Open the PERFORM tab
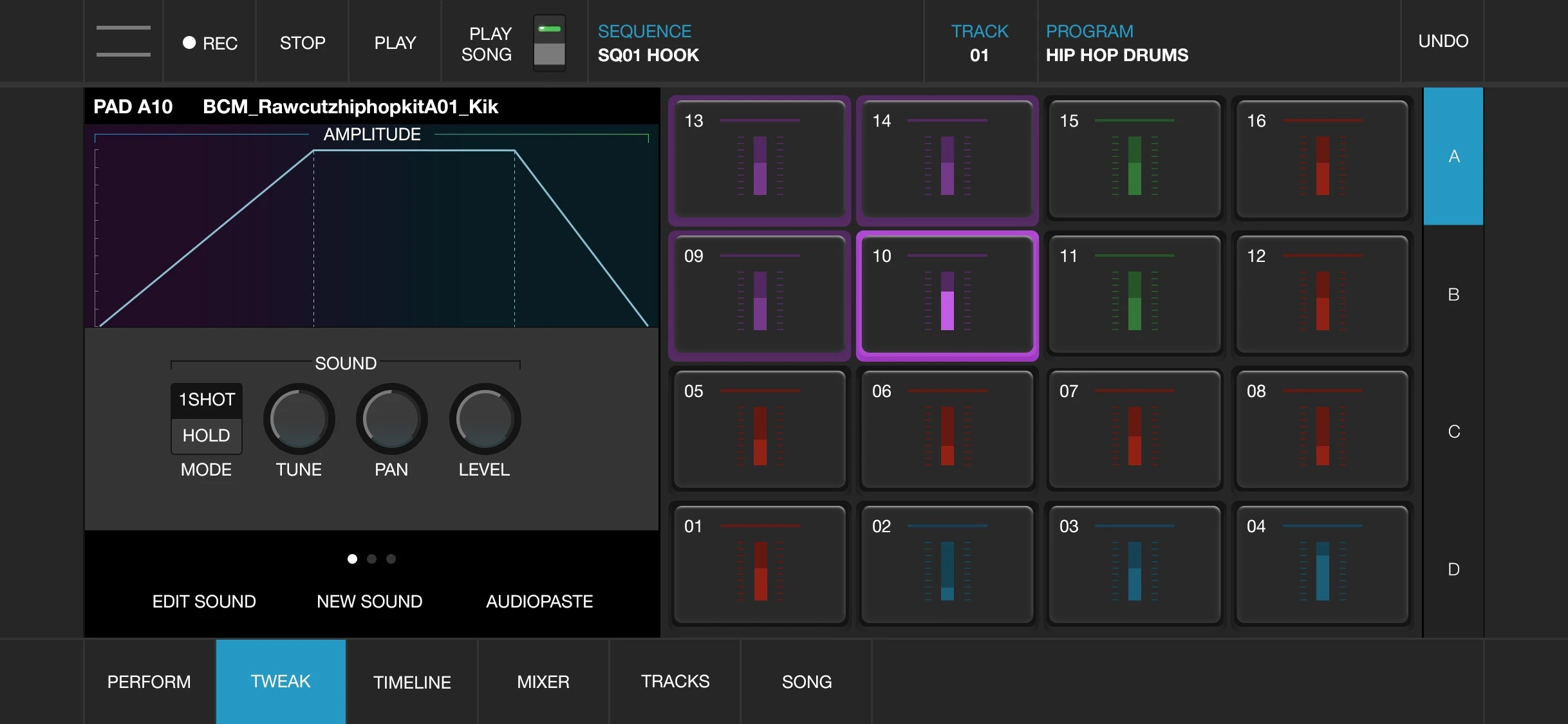 click(x=149, y=682)
